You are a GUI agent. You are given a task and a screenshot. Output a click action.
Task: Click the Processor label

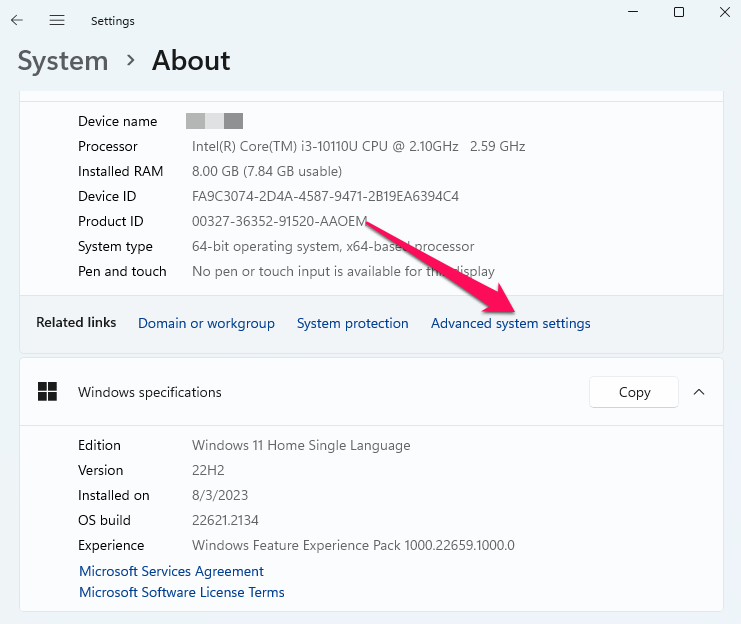tap(107, 147)
